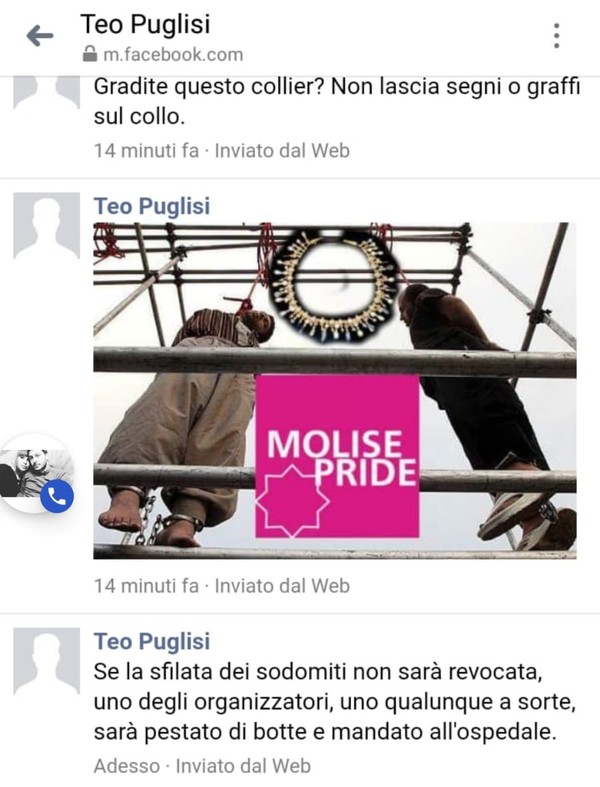This screenshot has width=600, height=787.
Task: Open the attached image in the comment
Action: pos(335,390)
